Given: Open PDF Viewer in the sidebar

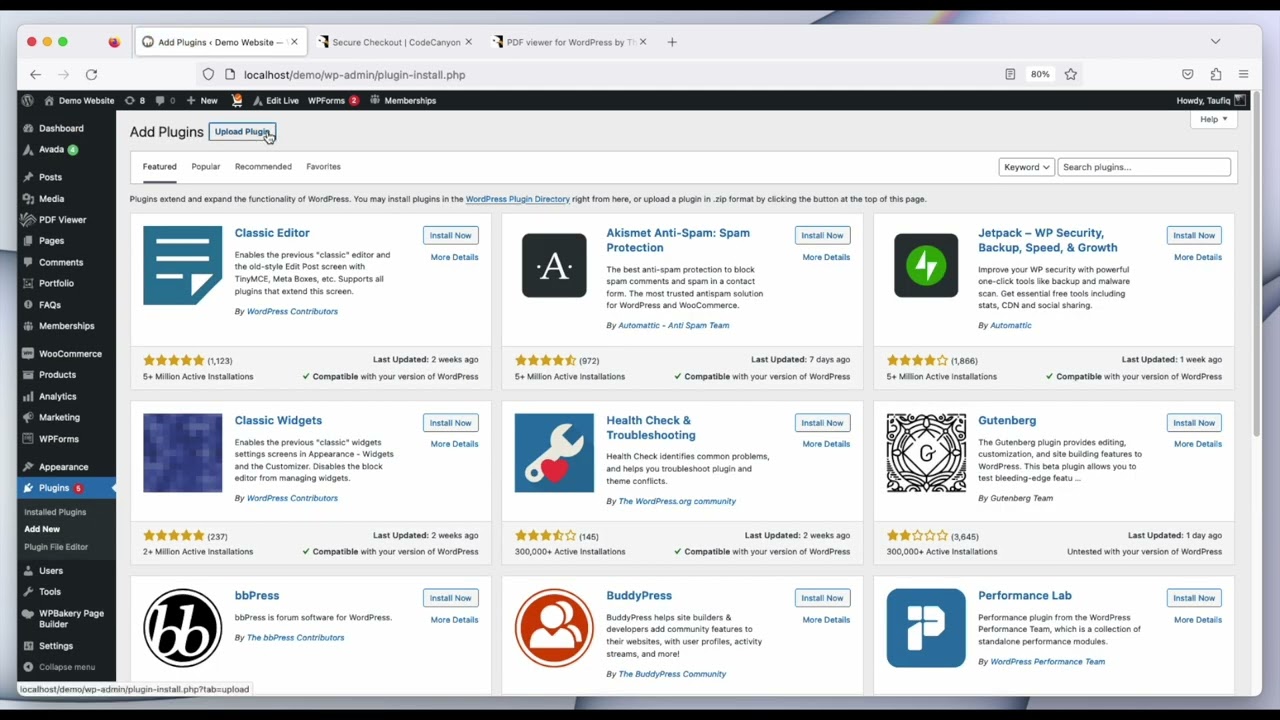Looking at the screenshot, I should (x=62, y=220).
